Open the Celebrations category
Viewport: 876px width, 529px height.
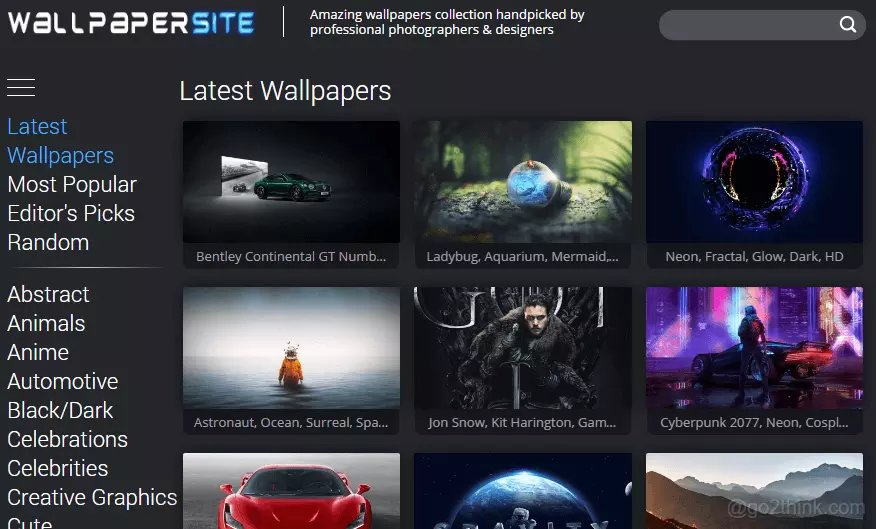coord(68,440)
